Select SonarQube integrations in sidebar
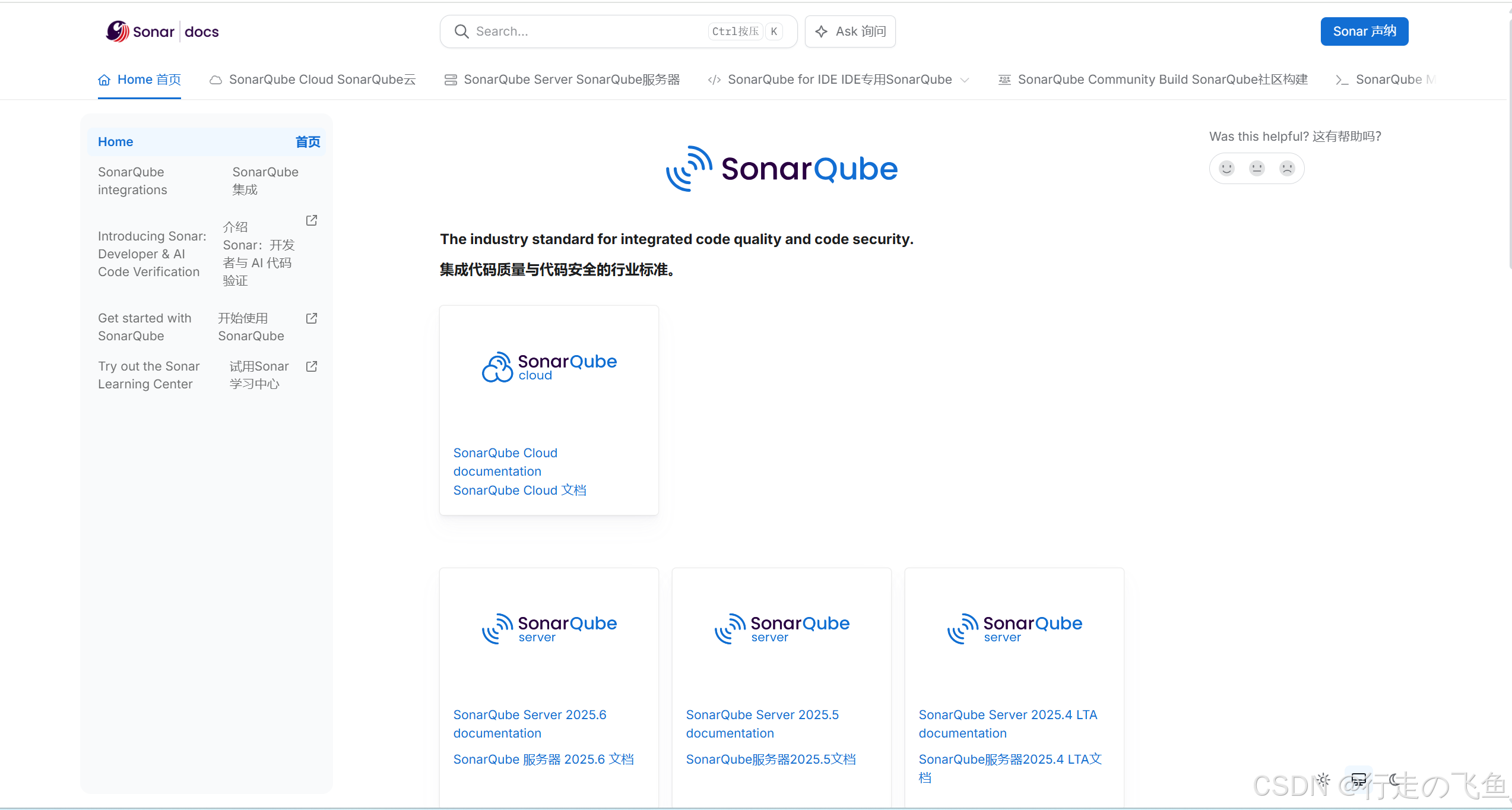 click(x=132, y=181)
